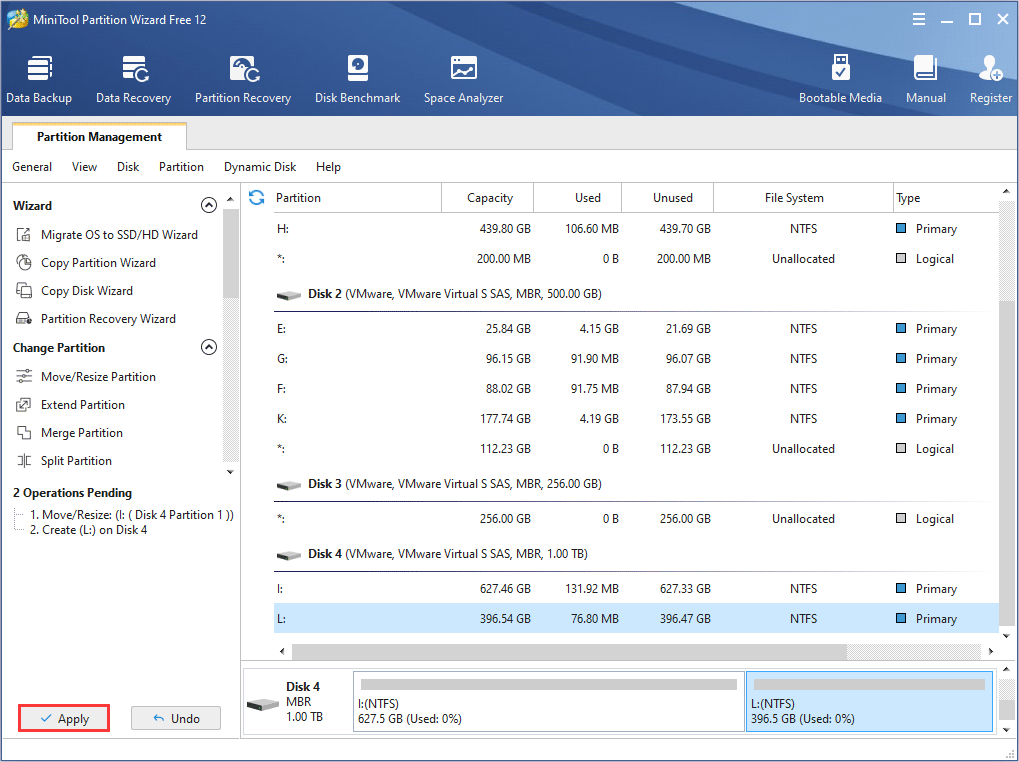Click the L:(NTFS) block in disk map
1019x762 pixels.
870,702
